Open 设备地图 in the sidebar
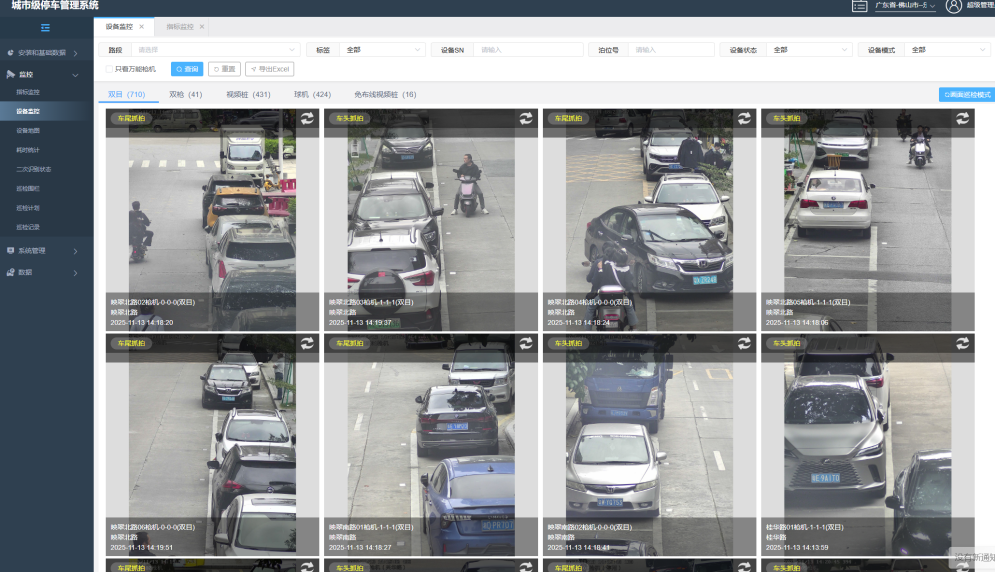This screenshot has height=572, width=995. coord(28,130)
